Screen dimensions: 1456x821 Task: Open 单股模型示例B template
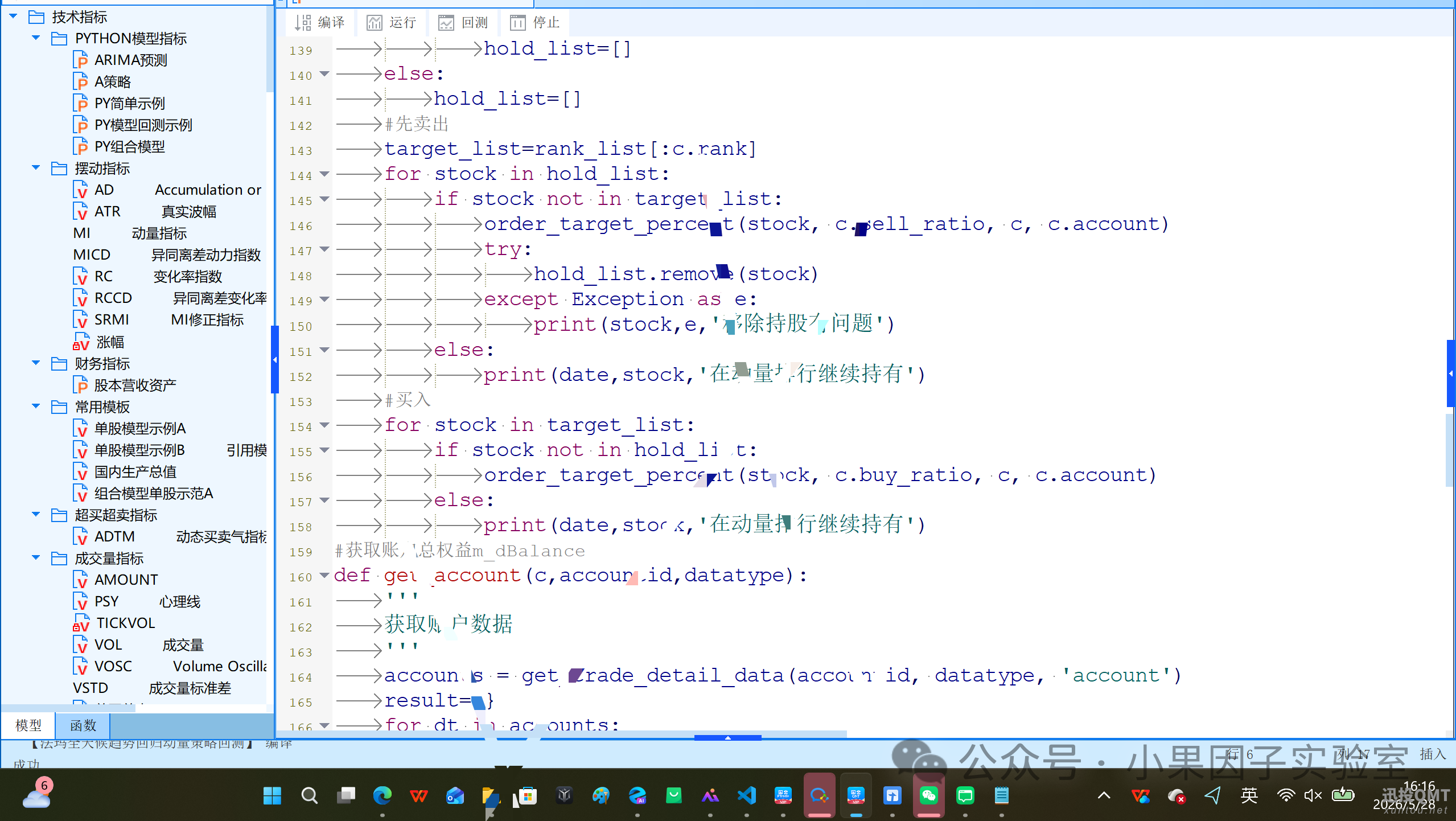click(x=170, y=450)
